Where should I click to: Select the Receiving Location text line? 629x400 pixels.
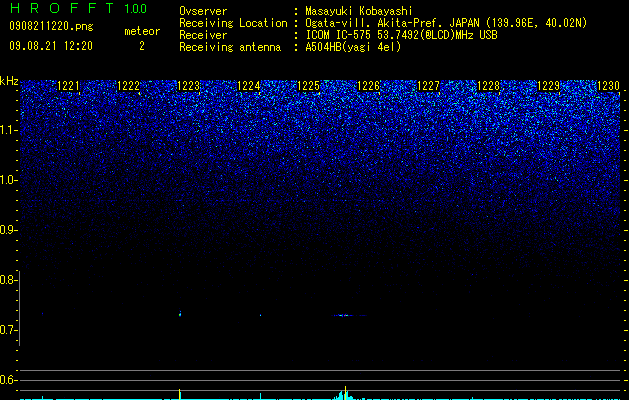383,23
